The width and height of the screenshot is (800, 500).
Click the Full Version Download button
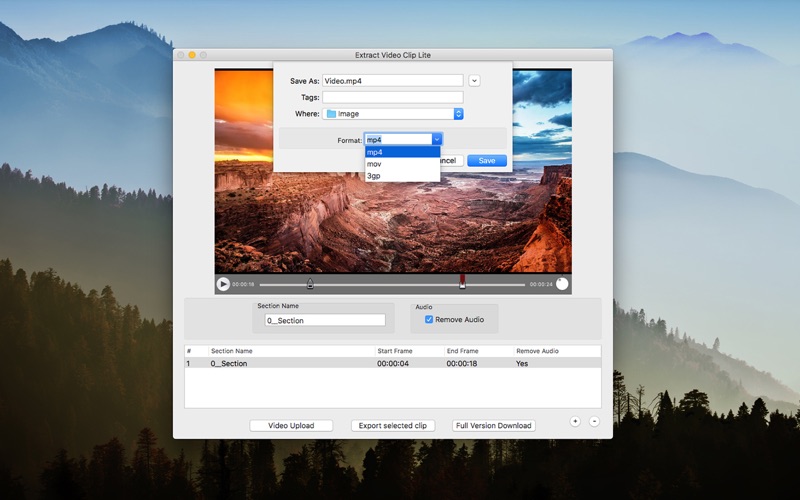pyautogui.click(x=494, y=426)
